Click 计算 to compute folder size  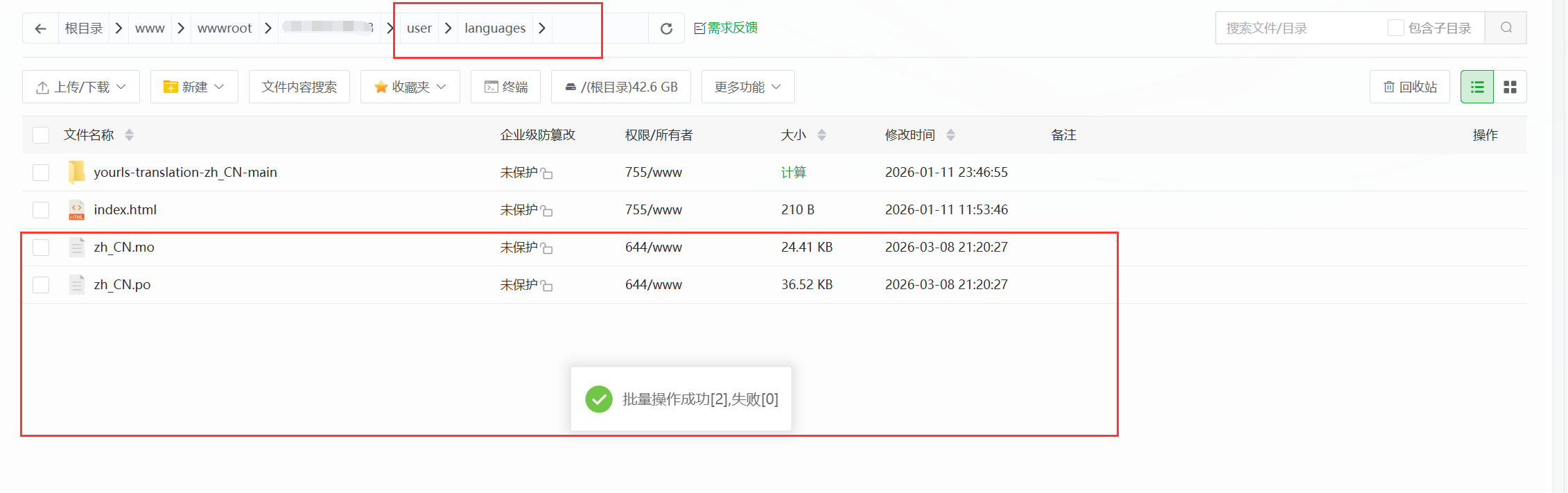click(794, 172)
